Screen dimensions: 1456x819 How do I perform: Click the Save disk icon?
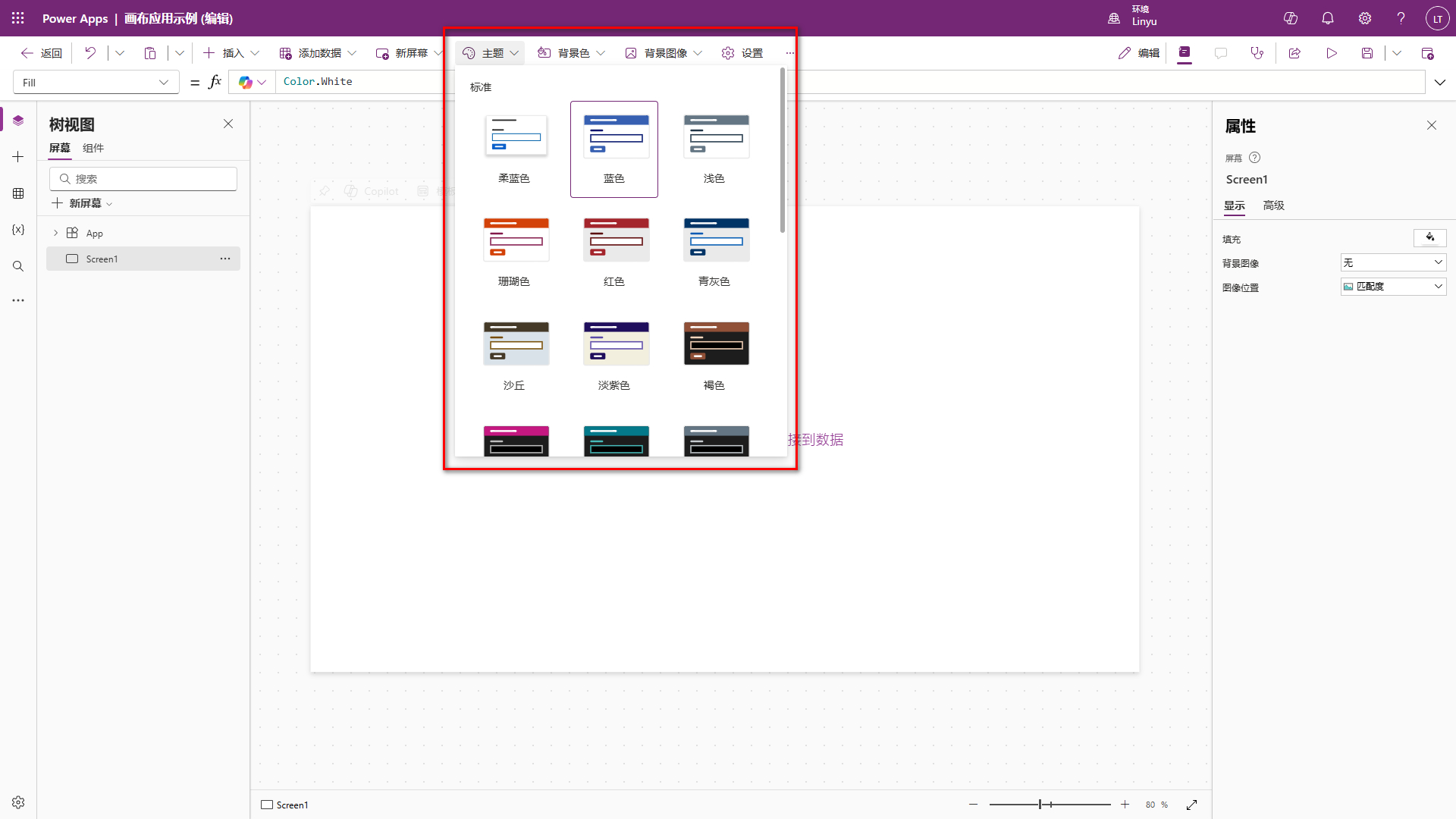click(x=1367, y=53)
